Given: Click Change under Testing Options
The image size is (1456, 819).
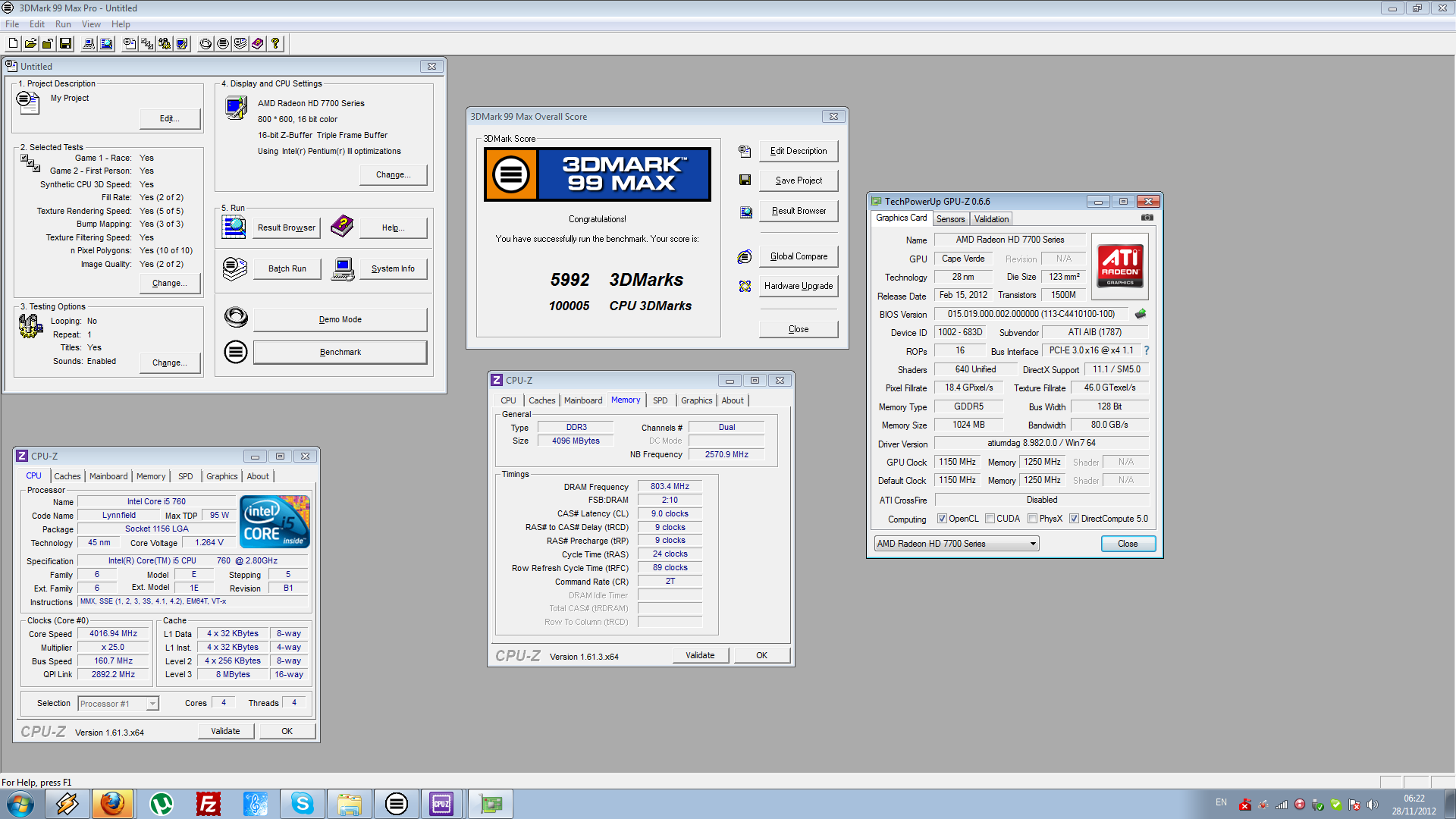Looking at the screenshot, I should [x=170, y=362].
